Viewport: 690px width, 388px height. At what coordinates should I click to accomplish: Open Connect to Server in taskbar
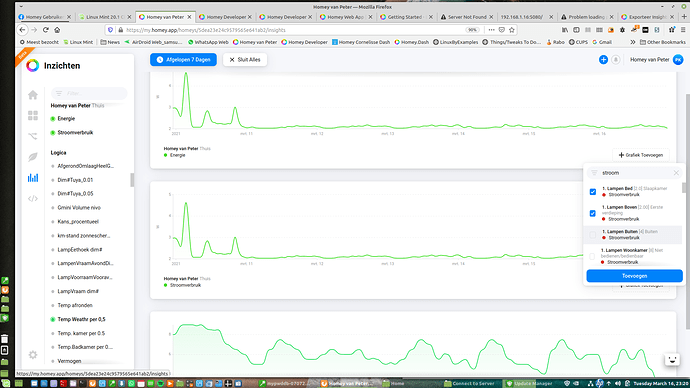click(470, 384)
